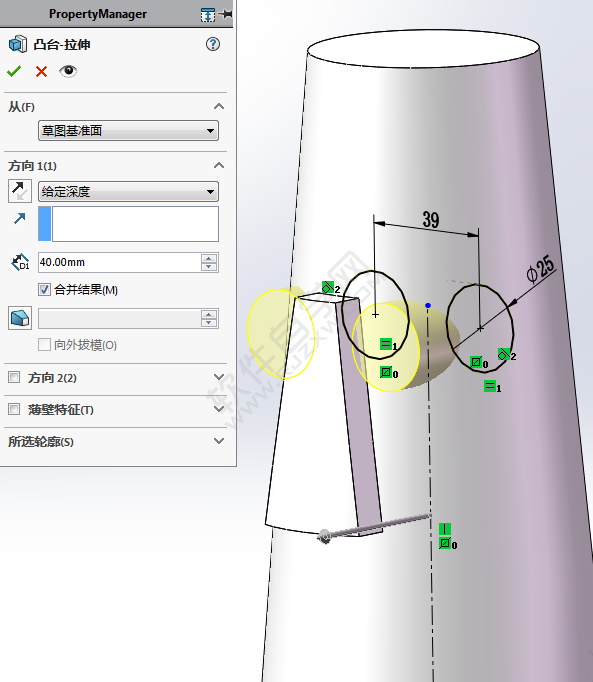Click the direction of extrusion arrow icon
This screenshot has height=682, width=593.
20,218
